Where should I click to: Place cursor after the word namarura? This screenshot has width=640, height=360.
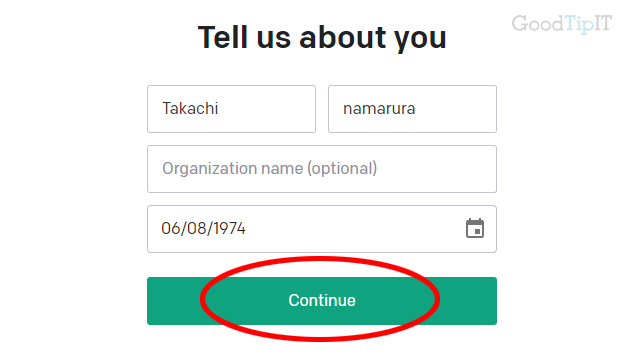tap(417, 109)
